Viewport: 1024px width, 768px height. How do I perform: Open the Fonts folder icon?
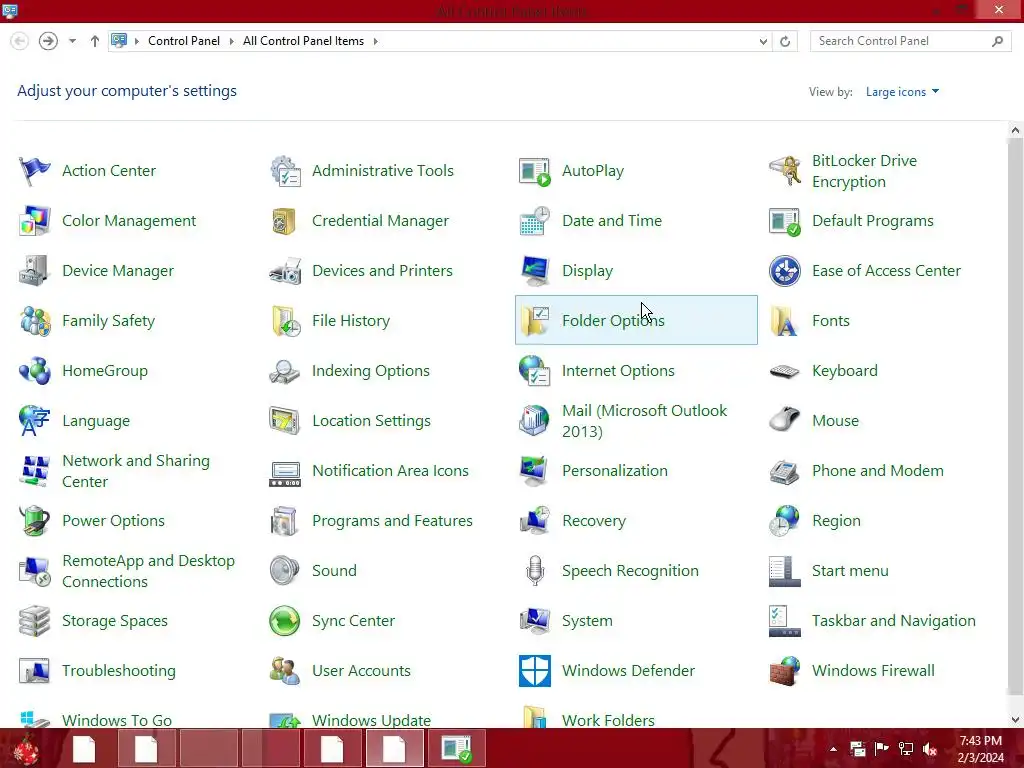point(785,321)
